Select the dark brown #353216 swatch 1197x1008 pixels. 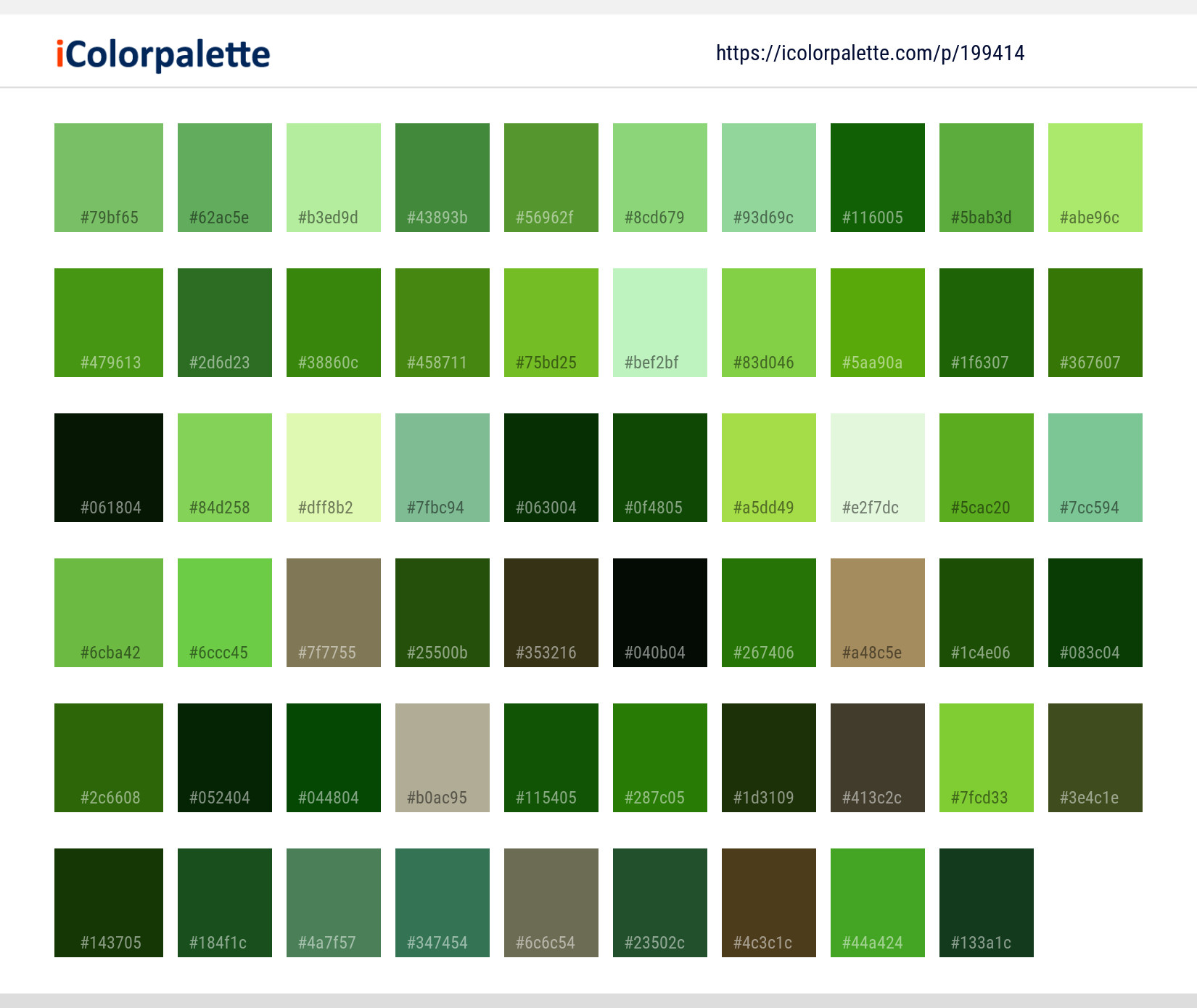551,613
